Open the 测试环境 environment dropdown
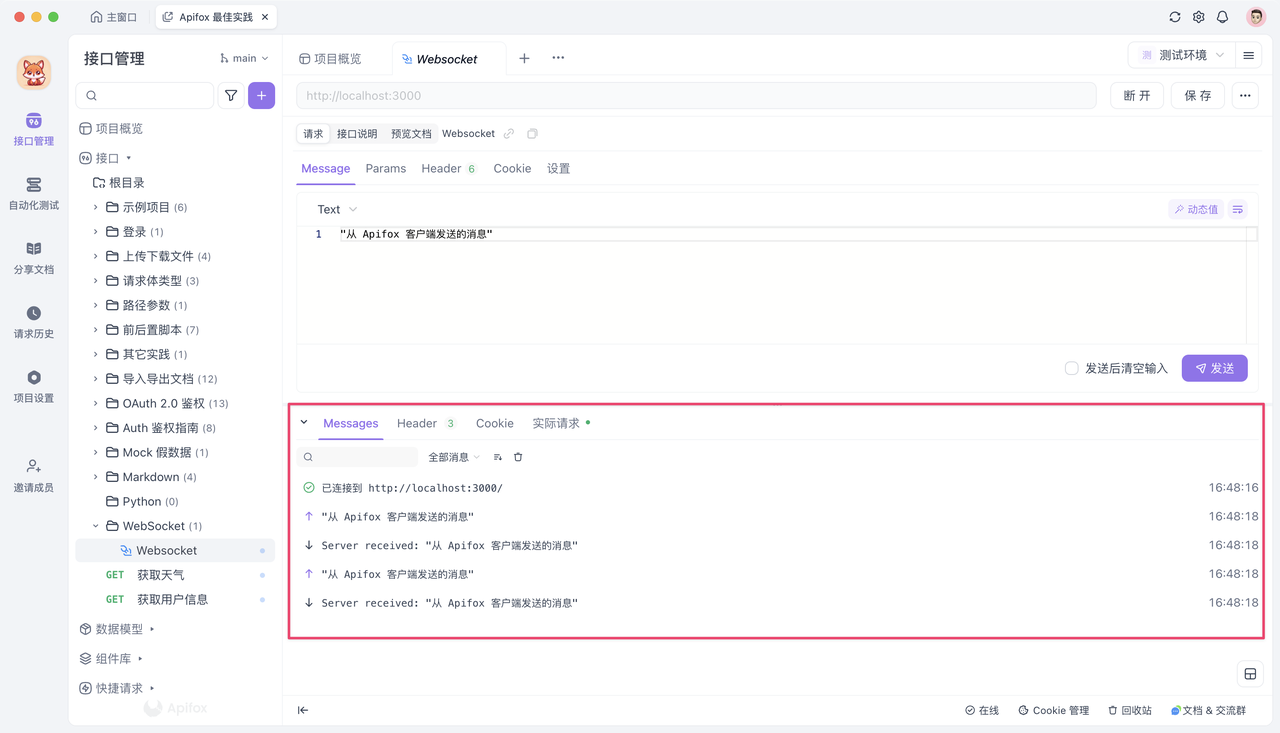 pos(1180,55)
